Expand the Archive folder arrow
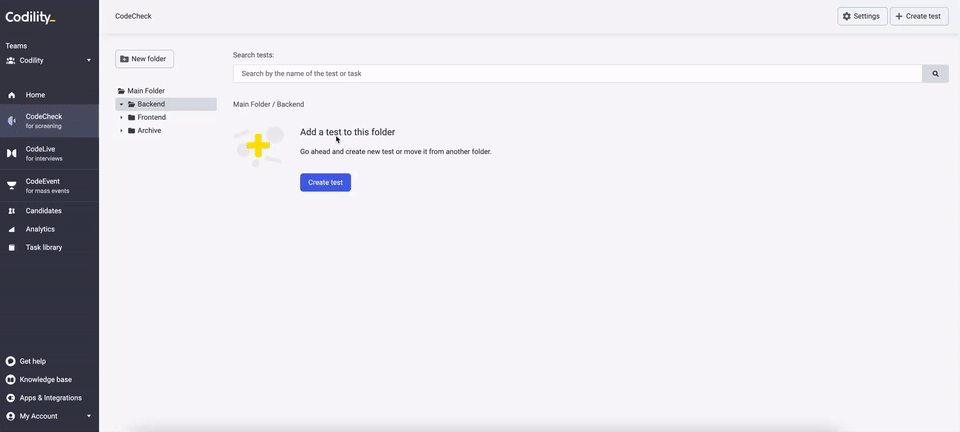Image resolution: width=960 pixels, height=432 pixels. 121,131
